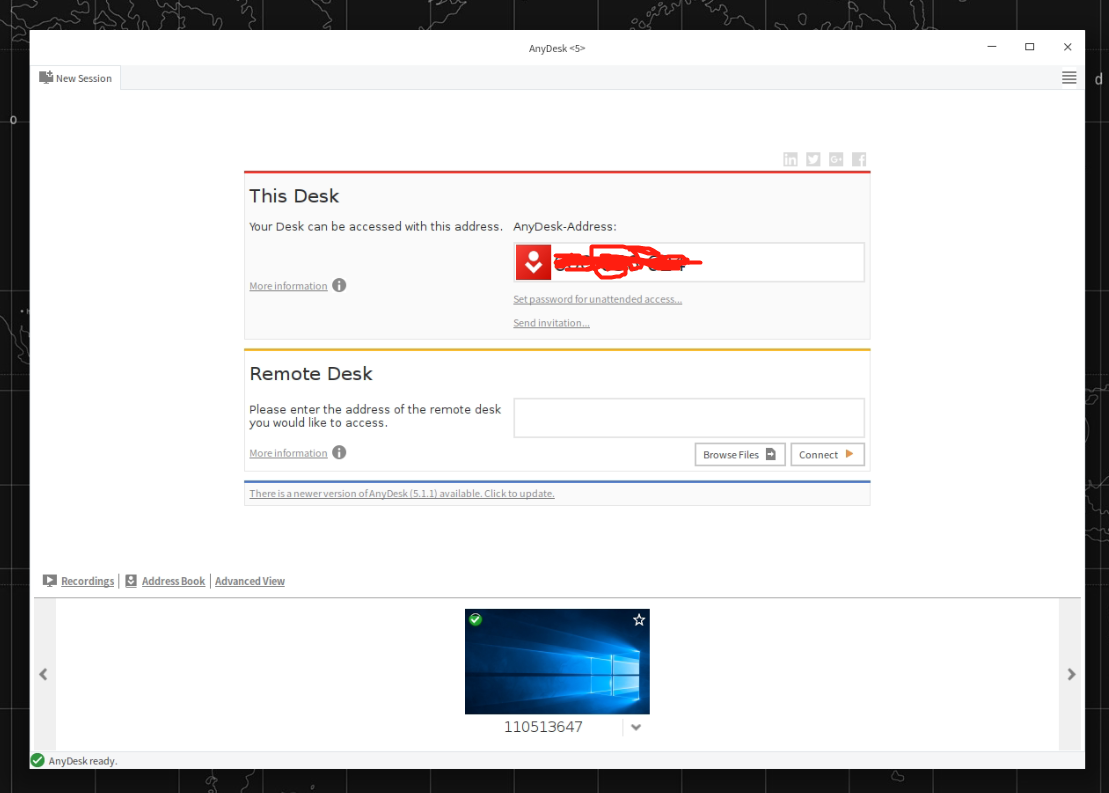Expand dropdown arrow next to 110513647
This screenshot has height=793, width=1109.
pyautogui.click(x=636, y=727)
